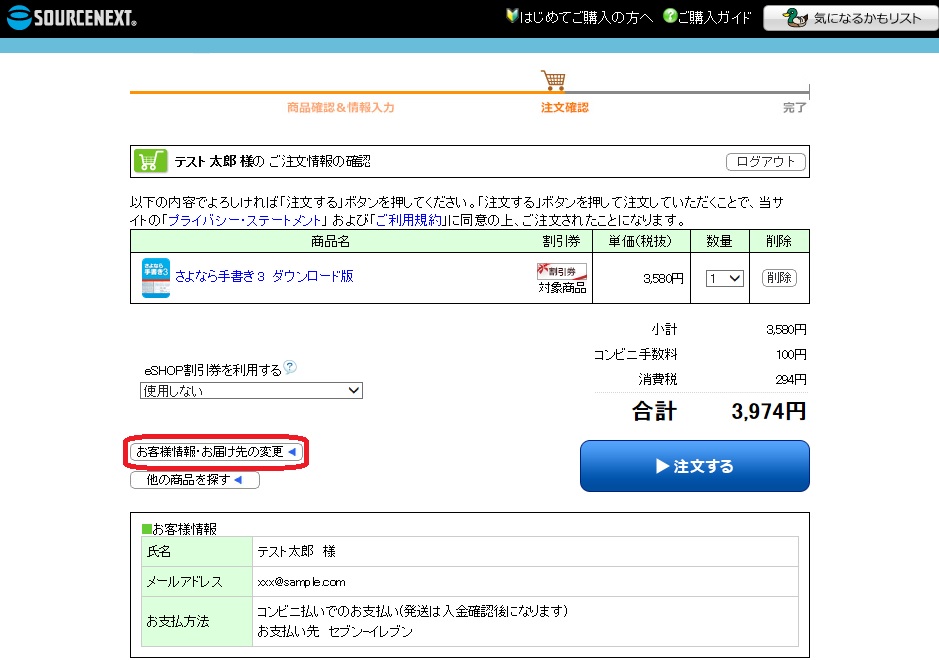Select the 注文確認 step label
Image resolution: width=939 pixels, height=660 pixels.
pos(565,107)
